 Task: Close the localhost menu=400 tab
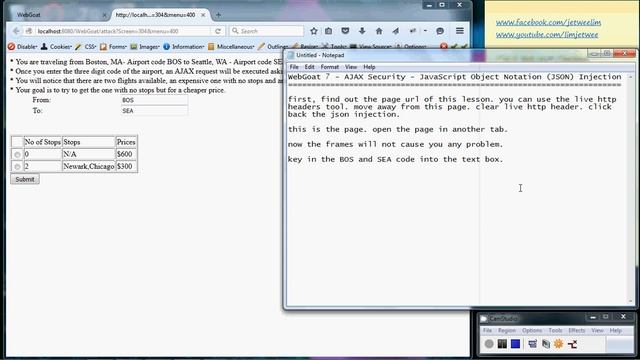point(203,15)
